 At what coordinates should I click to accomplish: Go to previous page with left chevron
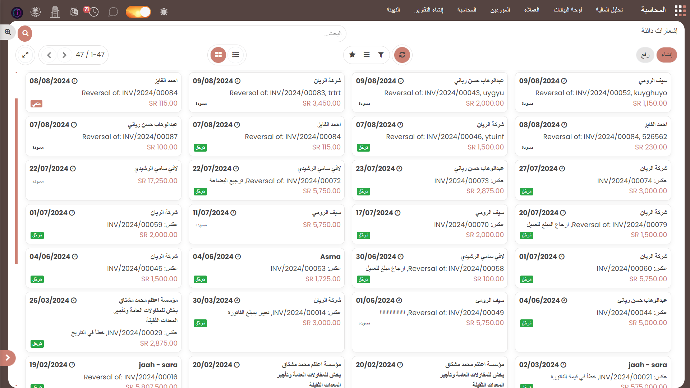tap(49, 55)
